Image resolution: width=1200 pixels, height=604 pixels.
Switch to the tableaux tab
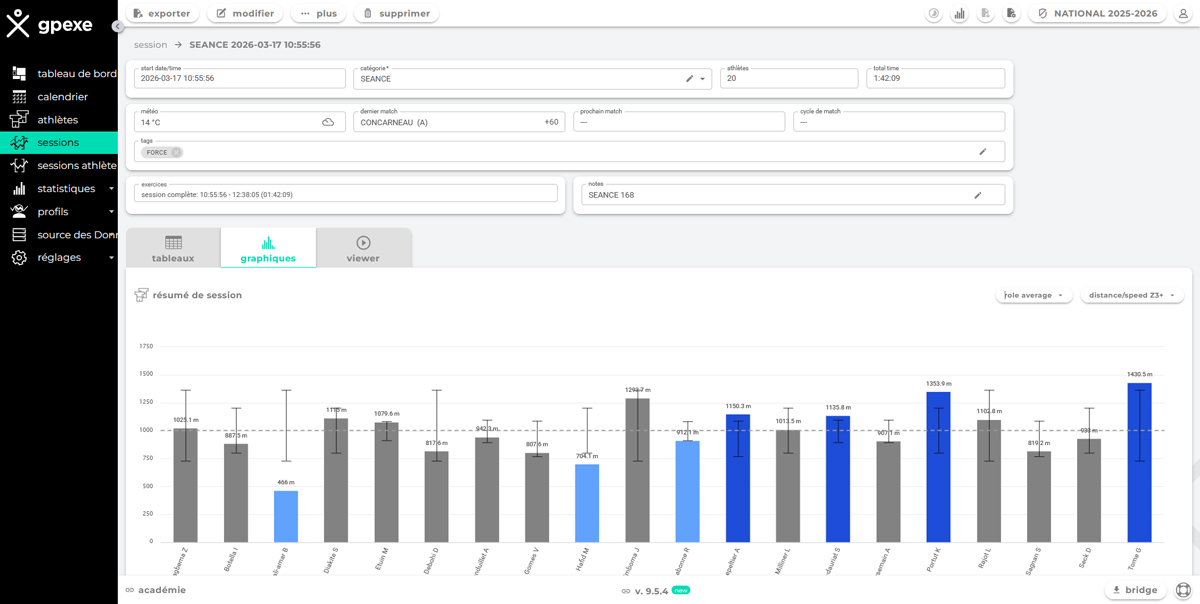[x=173, y=248]
